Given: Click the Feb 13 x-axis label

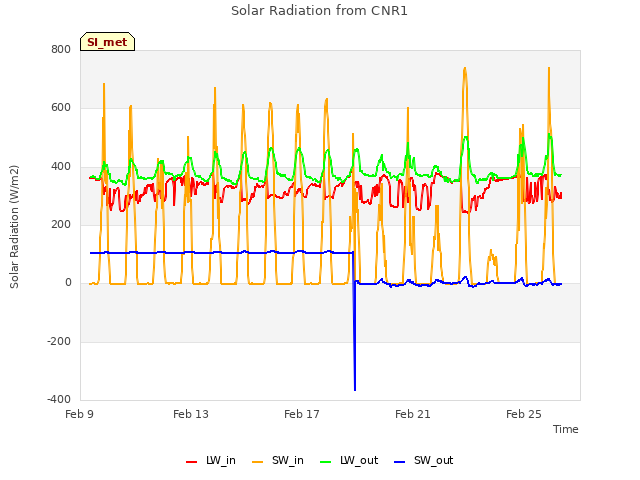Looking at the screenshot, I should [191, 414].
